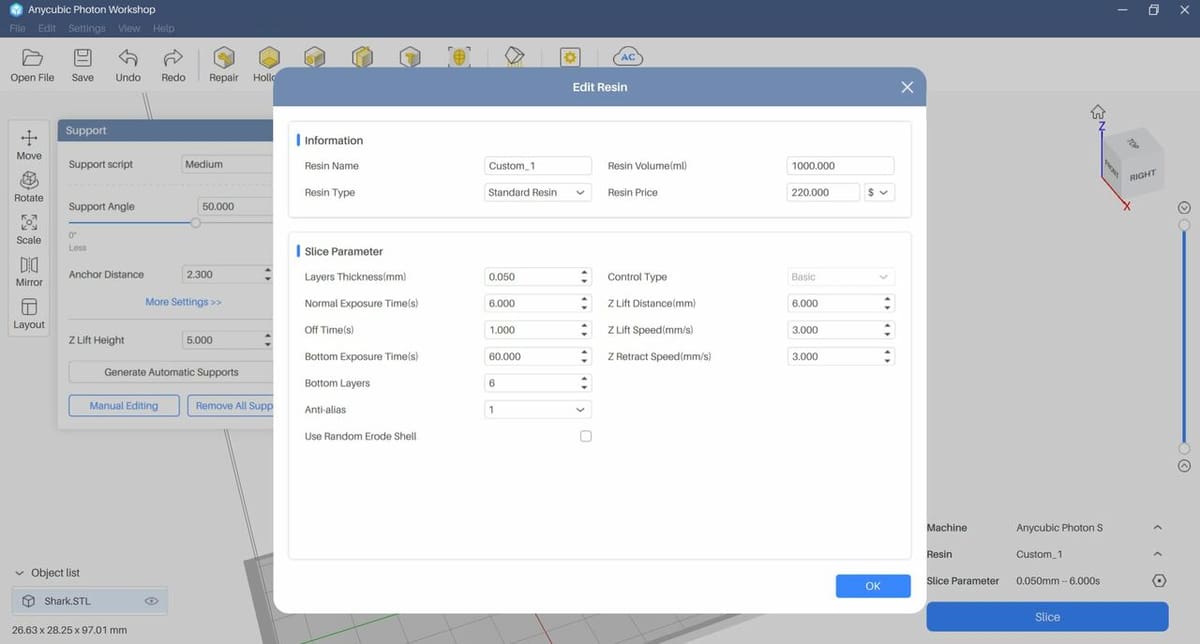Select the Mirror tool
The width and height of the screenshot is (1200, 644).
pos(29,271)
